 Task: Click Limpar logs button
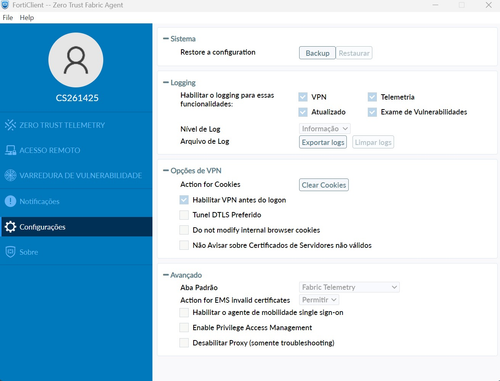(x=373, y=142)
